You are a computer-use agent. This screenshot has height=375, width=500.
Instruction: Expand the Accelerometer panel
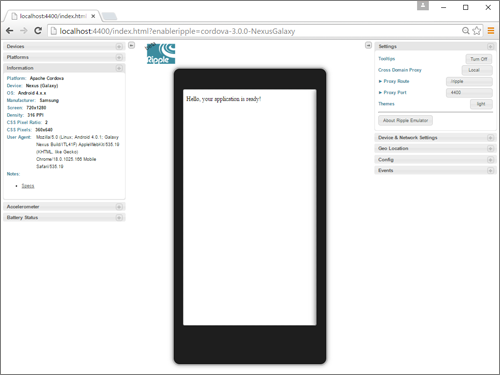pos(64,207)
